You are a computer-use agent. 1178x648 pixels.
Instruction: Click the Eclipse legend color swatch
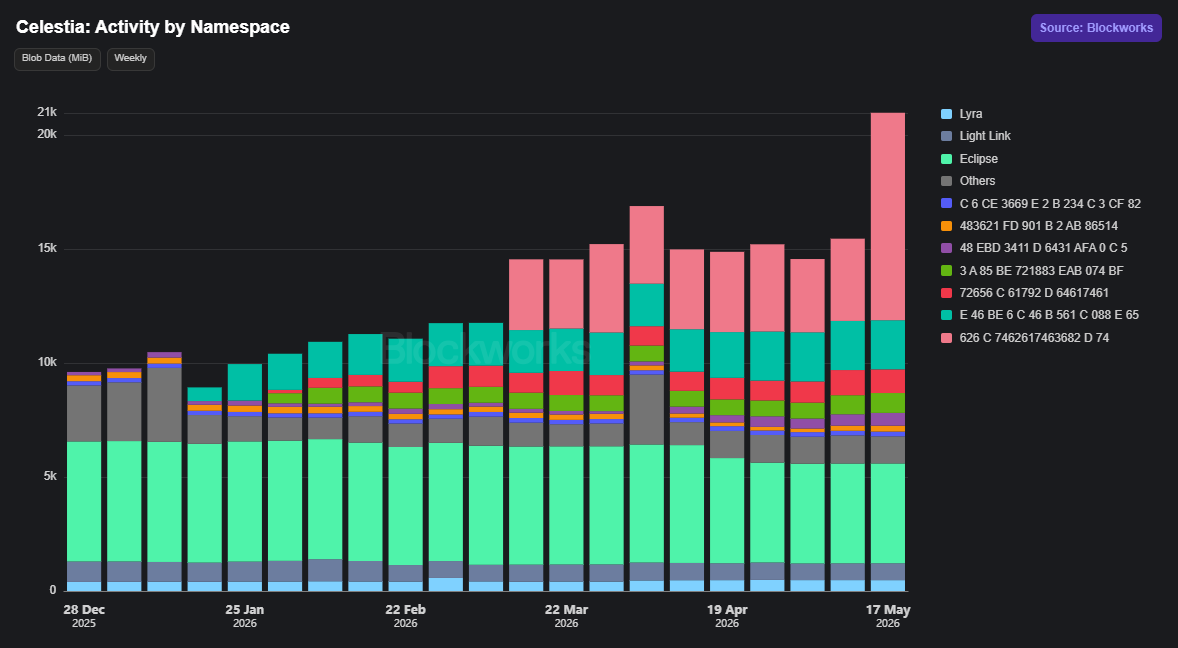947,158
